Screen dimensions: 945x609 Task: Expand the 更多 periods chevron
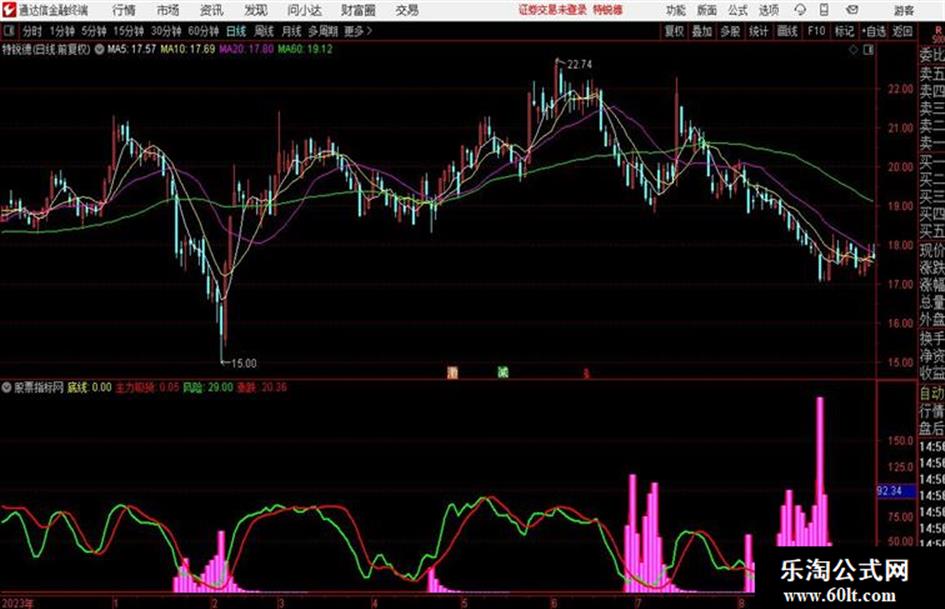coord(359,31)
